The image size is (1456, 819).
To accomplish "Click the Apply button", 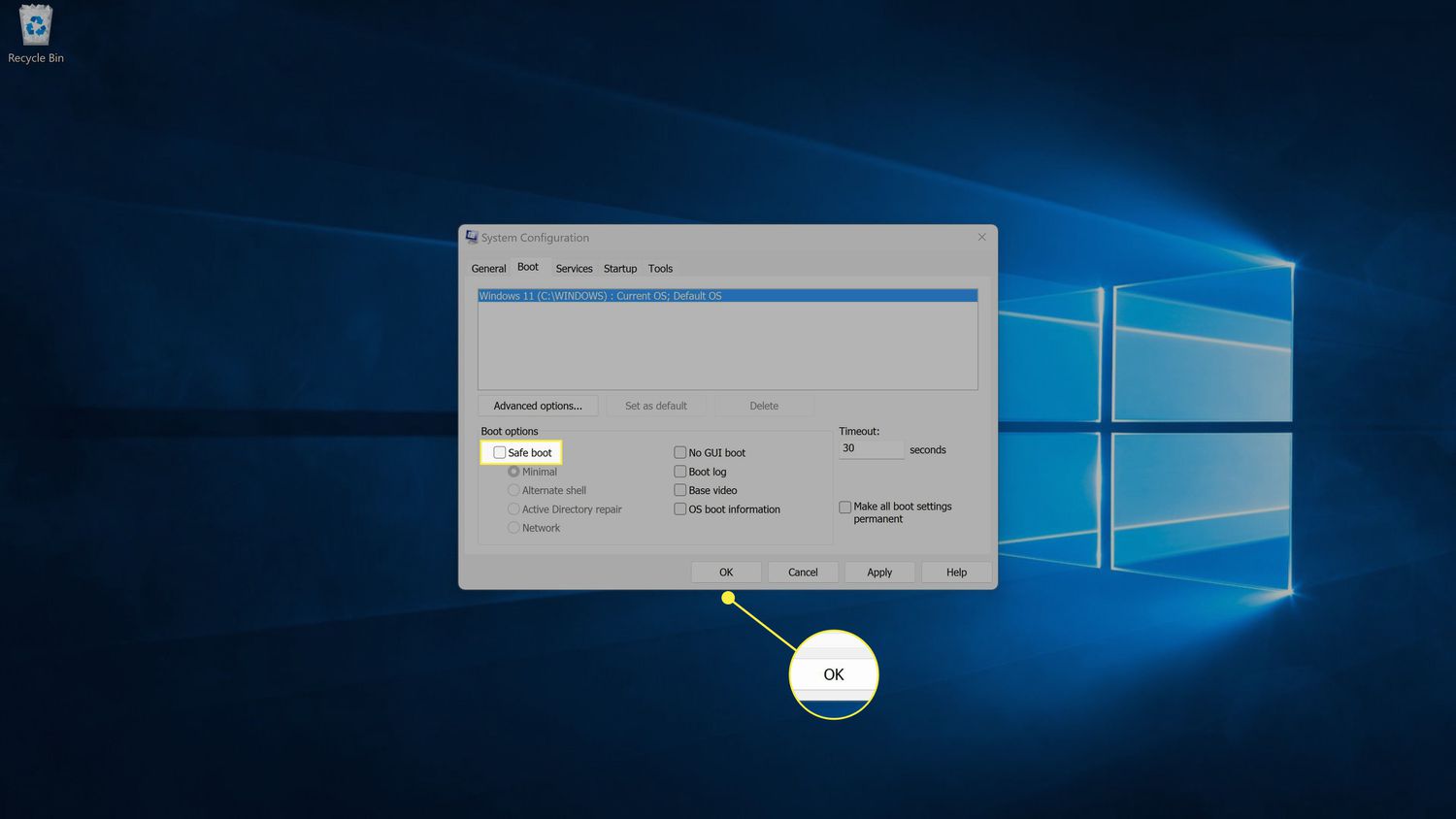I will (x=879, y=573).
